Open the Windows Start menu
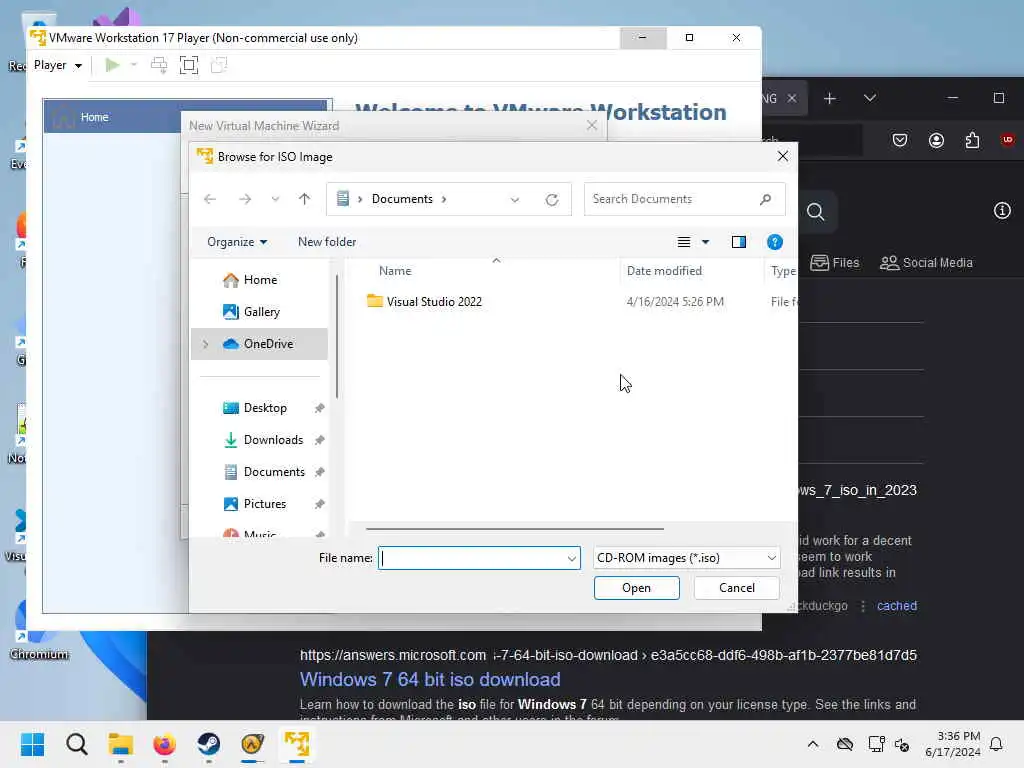The image size is (1024, 768). pyautogui.click(x=32, y=744)
